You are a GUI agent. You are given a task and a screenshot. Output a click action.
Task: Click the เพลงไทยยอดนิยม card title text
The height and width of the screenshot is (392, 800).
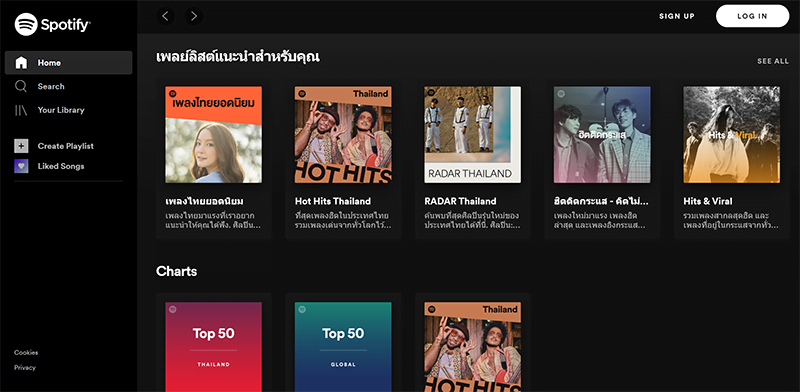(x=205, y=201)
